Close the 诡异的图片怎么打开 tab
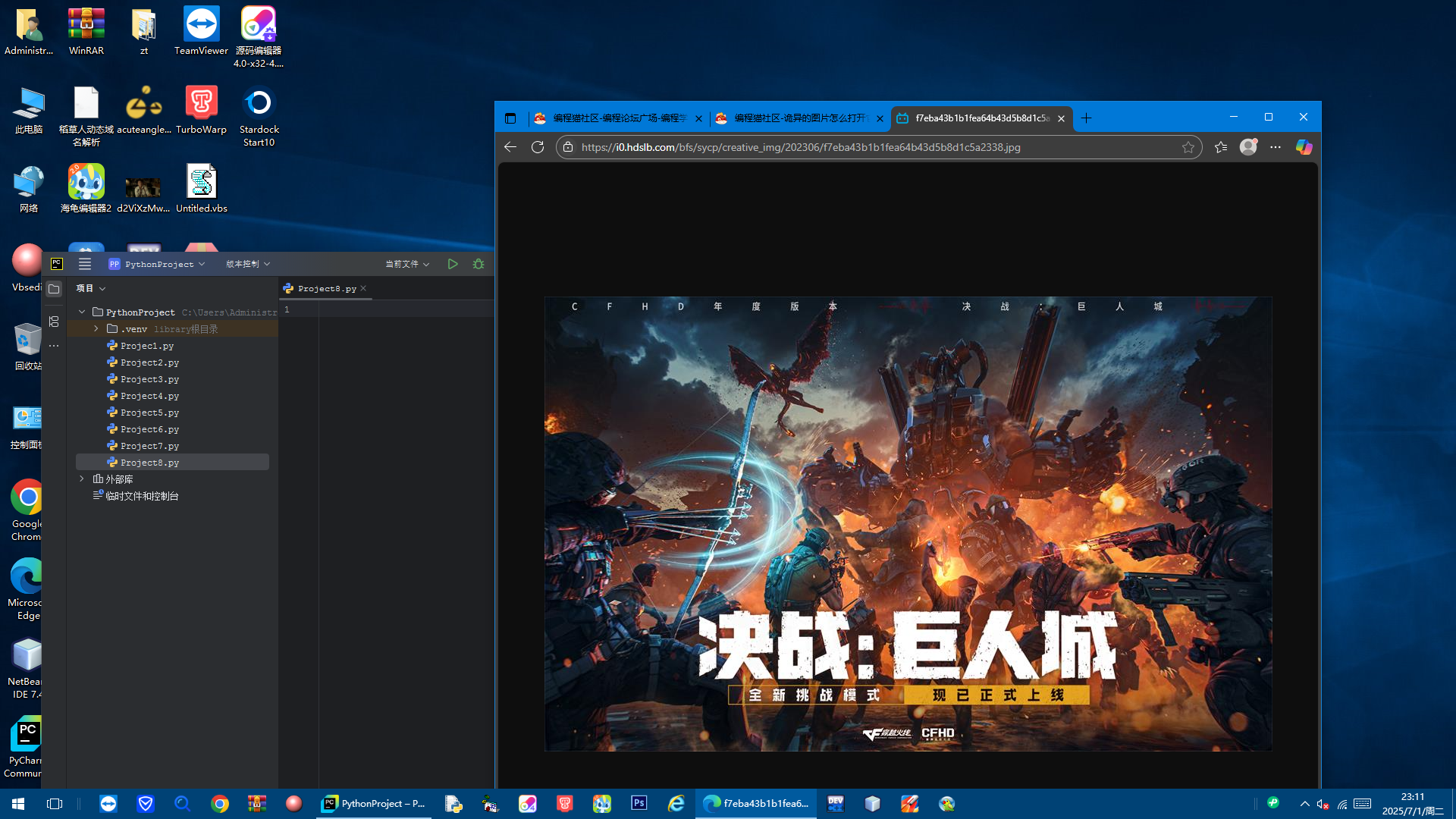The height and width of the screenshot is (819, 1456). pos(880,119)
